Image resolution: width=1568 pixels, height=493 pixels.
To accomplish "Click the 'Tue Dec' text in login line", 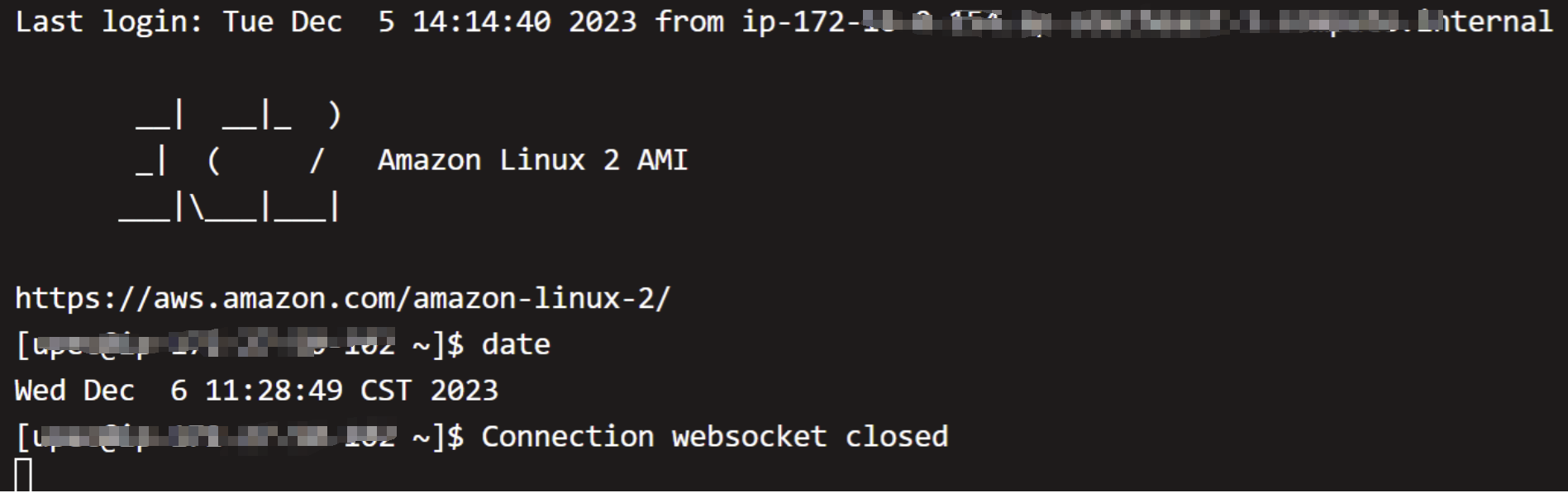I will point(282,21).
